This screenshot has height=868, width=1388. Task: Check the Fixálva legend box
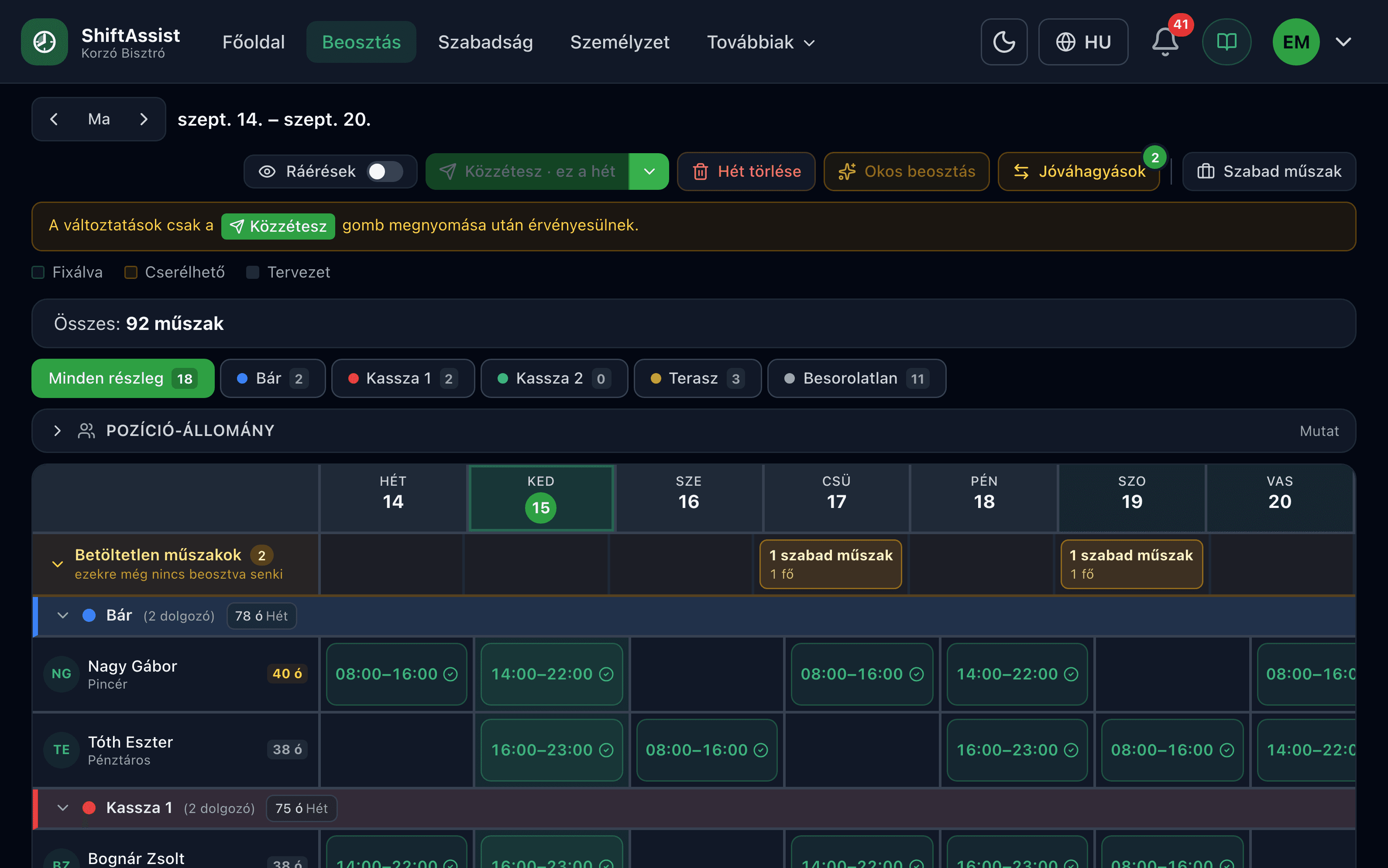38,272
